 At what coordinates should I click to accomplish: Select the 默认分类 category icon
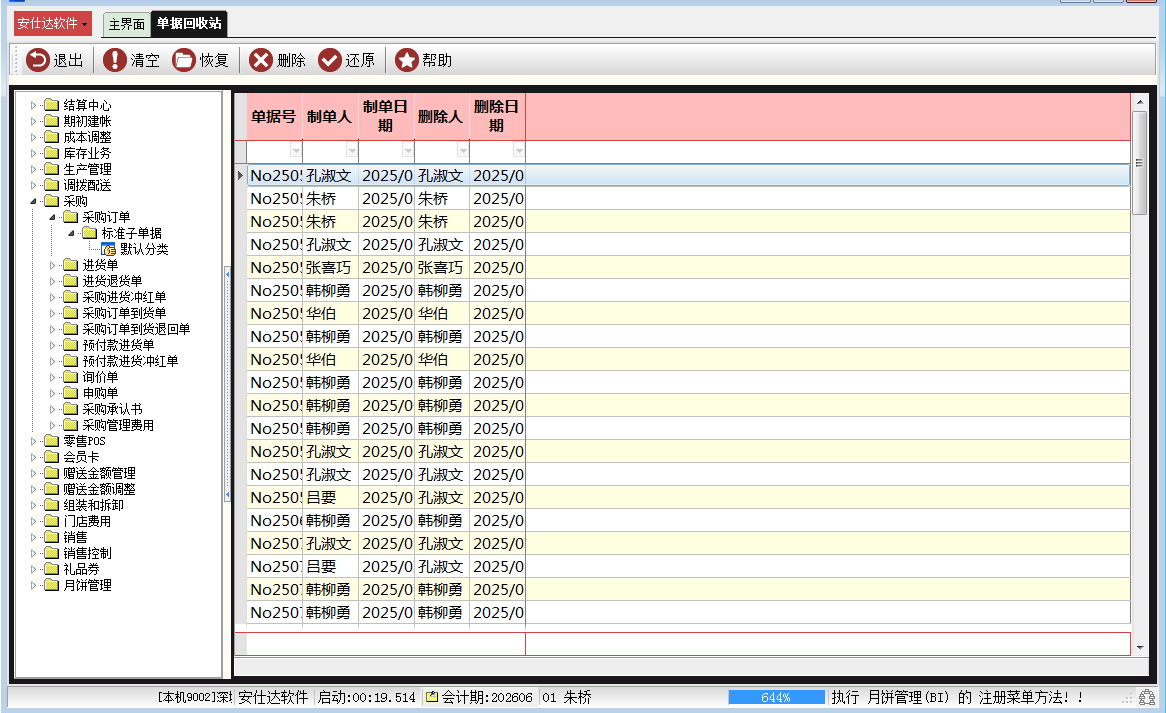(109, 249)
